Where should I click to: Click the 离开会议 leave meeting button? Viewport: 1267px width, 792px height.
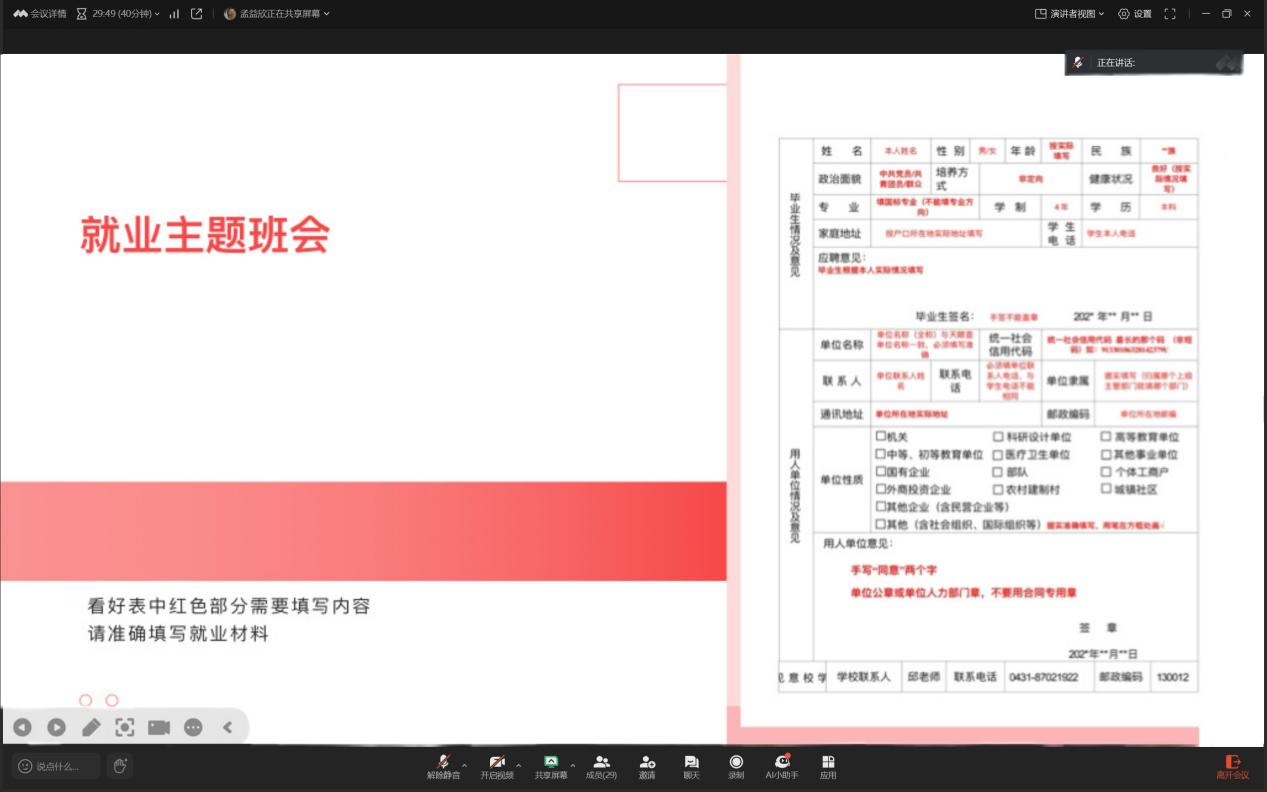coord(1232,766)
